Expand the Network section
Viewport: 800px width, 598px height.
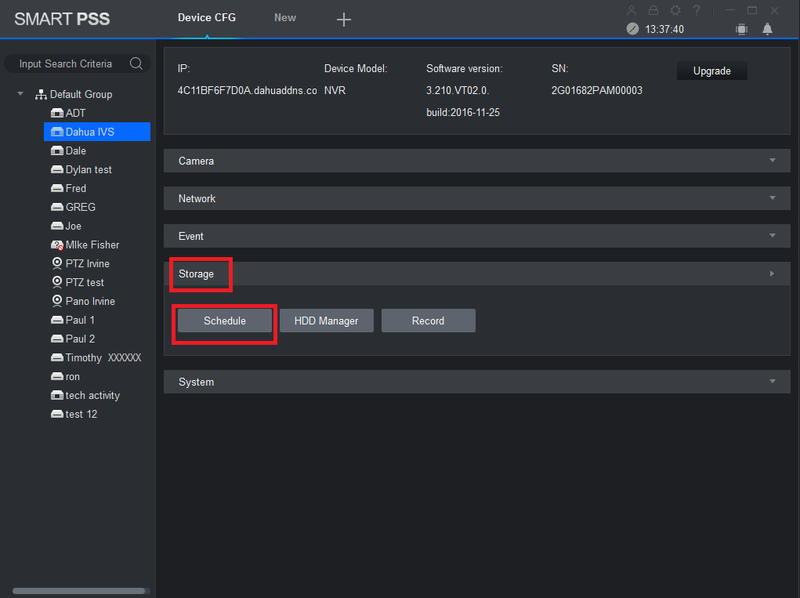click(x=470, y=199)
